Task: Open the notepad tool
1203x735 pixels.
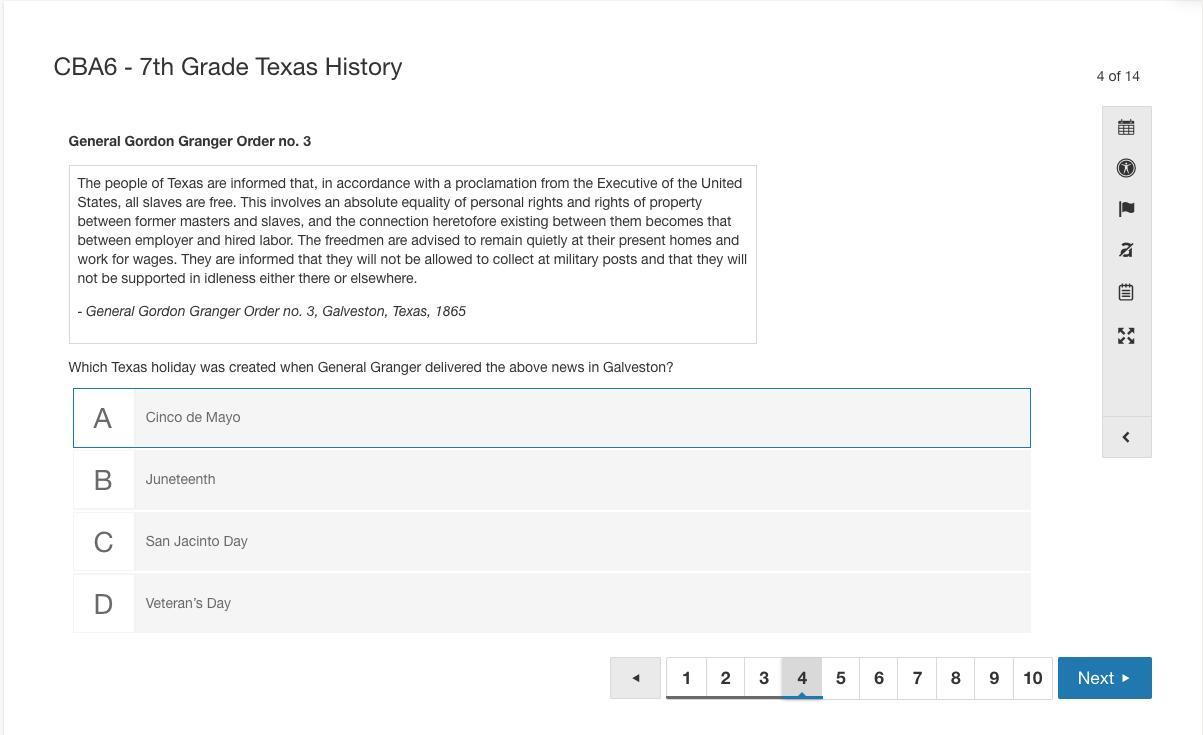Action: click(x=1126, y=292)
